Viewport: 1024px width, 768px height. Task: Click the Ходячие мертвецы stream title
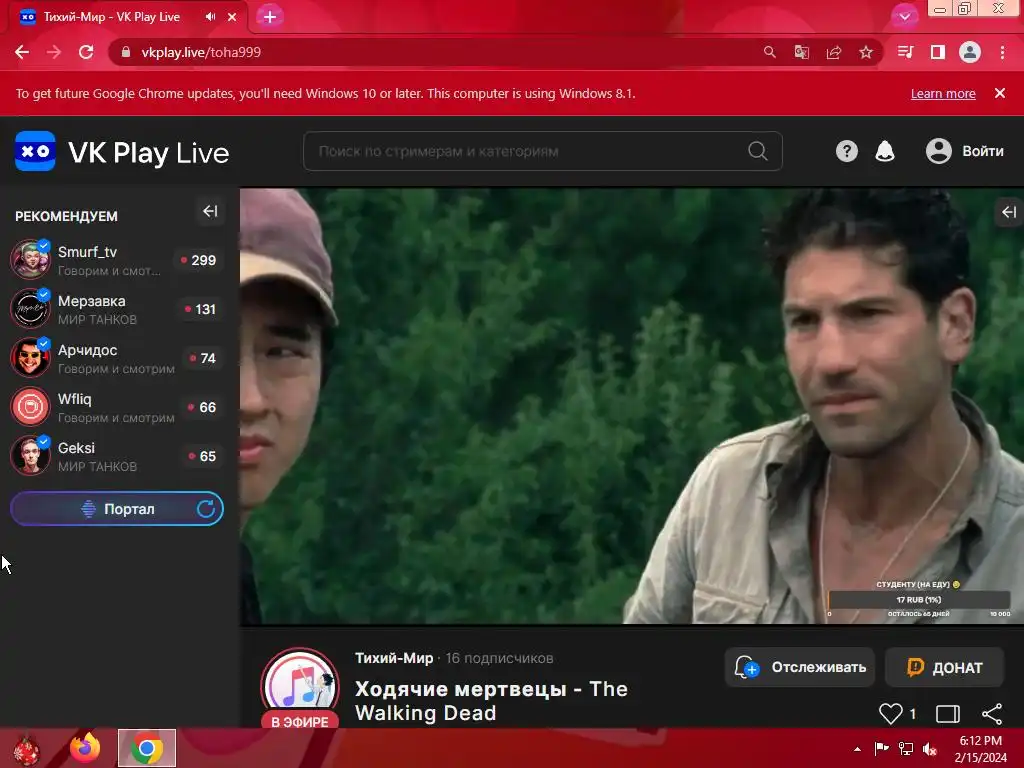pos(491,701)
